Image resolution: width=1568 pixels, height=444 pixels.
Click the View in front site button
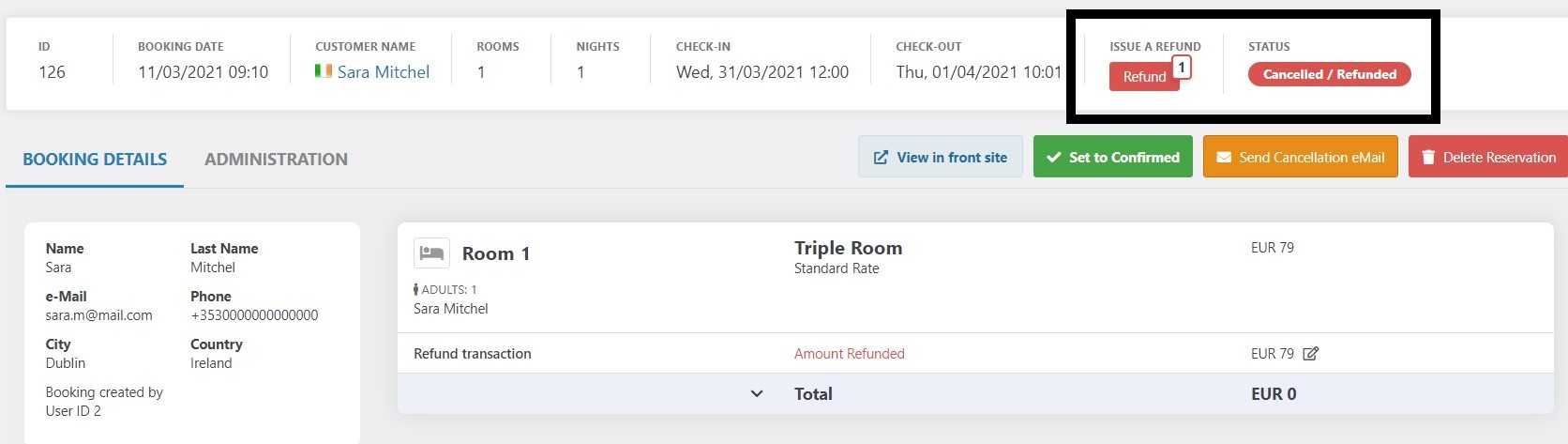click(941, 157)
